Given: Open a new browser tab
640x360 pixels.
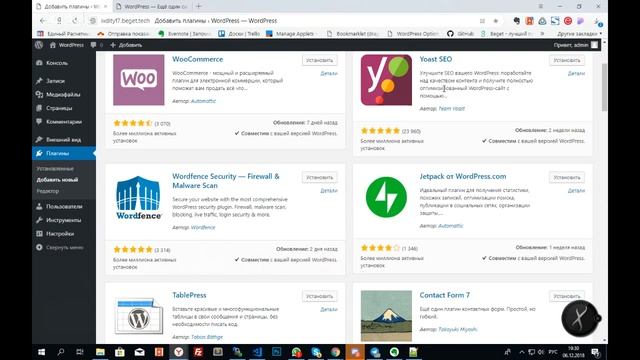Looking at the screenshot, I should [199, 7].
